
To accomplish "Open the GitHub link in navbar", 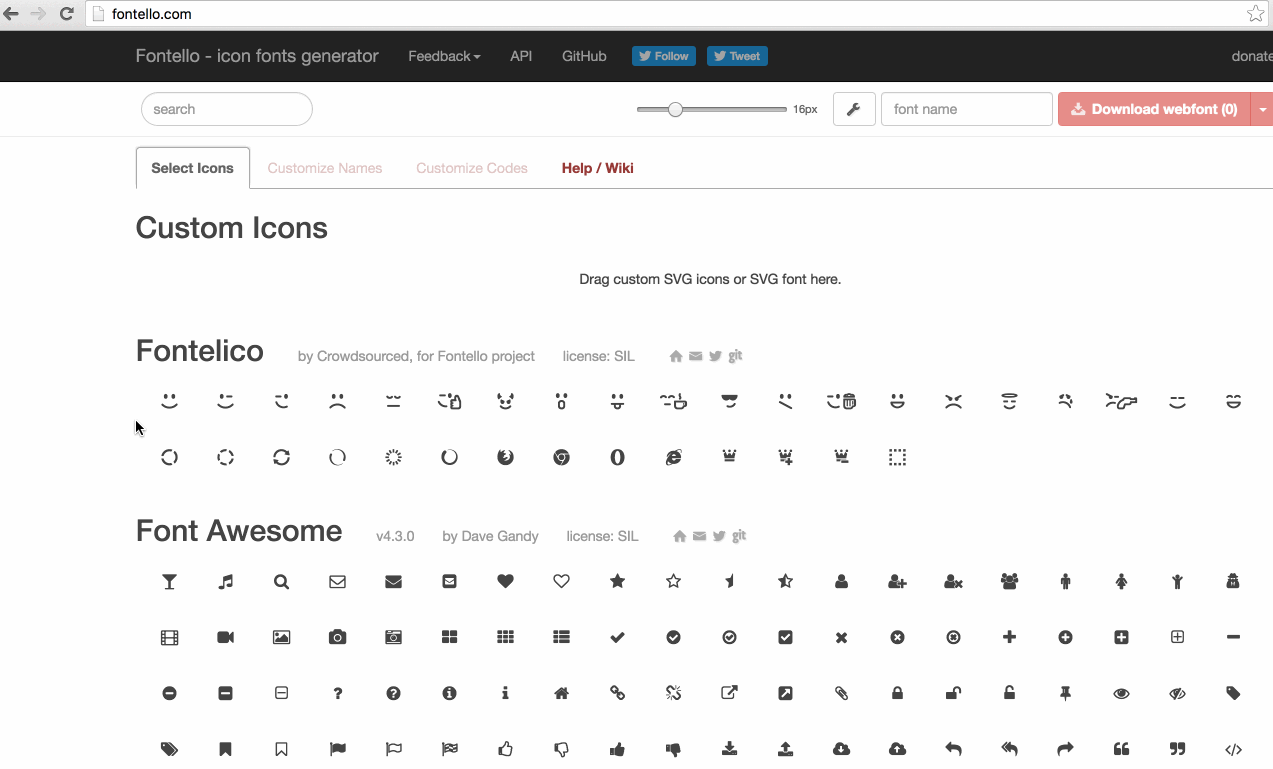I will [x=584, y=56].
